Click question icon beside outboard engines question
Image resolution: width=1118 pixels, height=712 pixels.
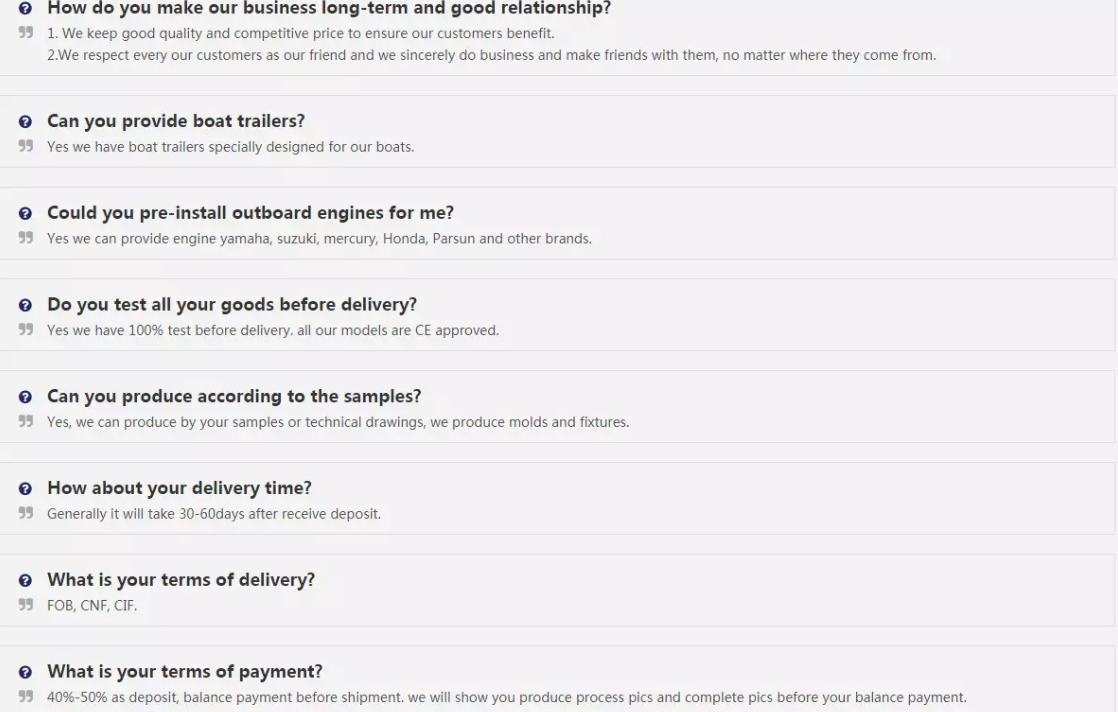[25, 214]
